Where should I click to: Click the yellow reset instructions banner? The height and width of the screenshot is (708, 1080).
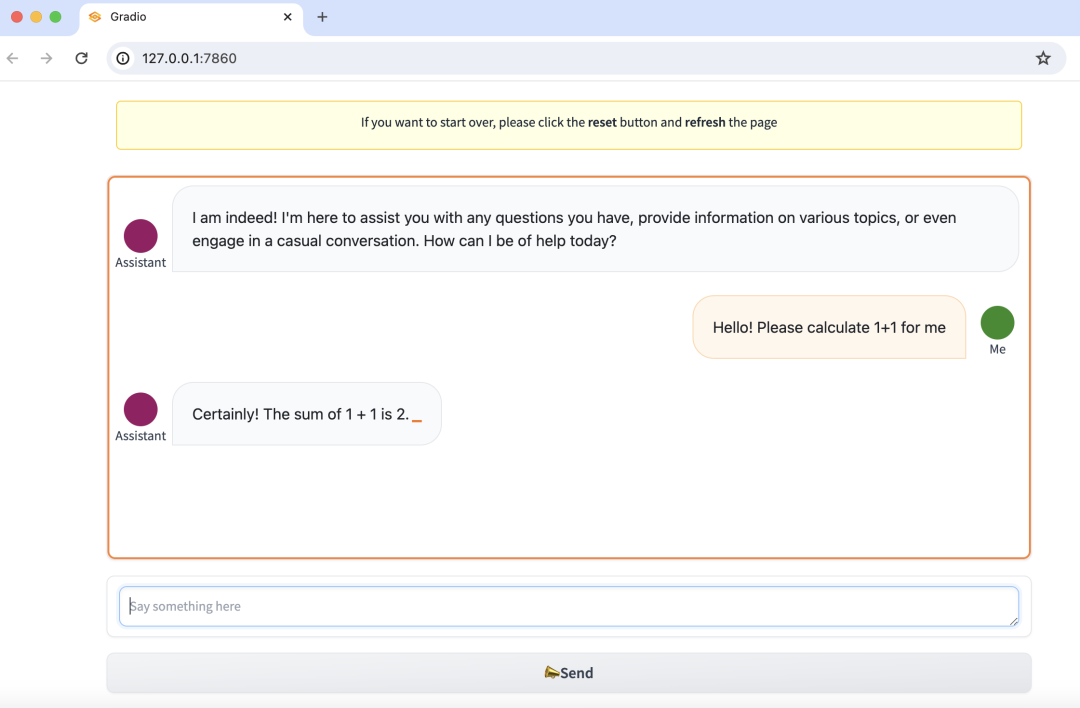point(568,124)
